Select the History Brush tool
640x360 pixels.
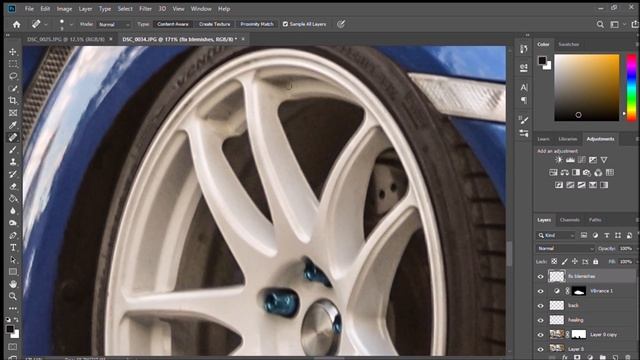(x=13, y=174)
